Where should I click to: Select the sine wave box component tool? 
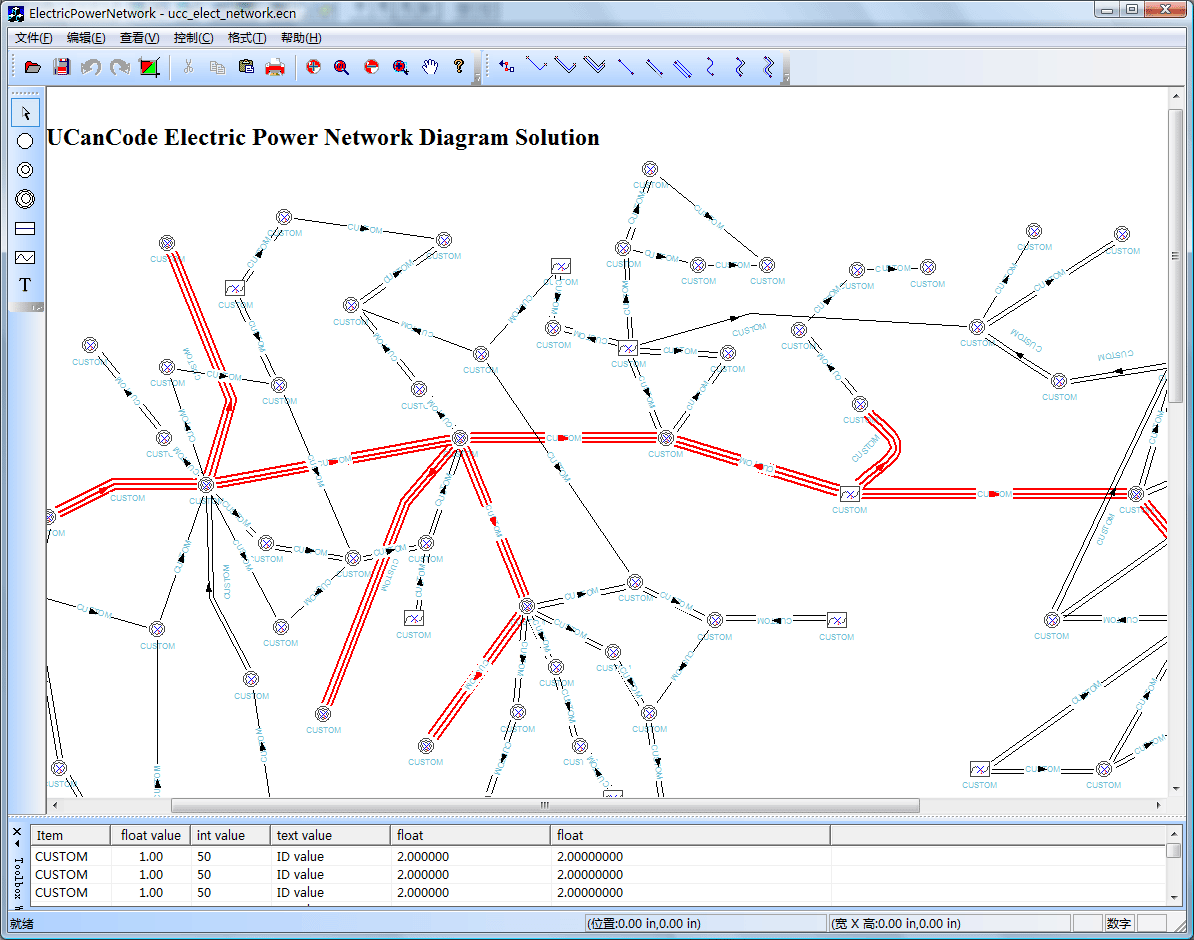[x=26, y=257]
